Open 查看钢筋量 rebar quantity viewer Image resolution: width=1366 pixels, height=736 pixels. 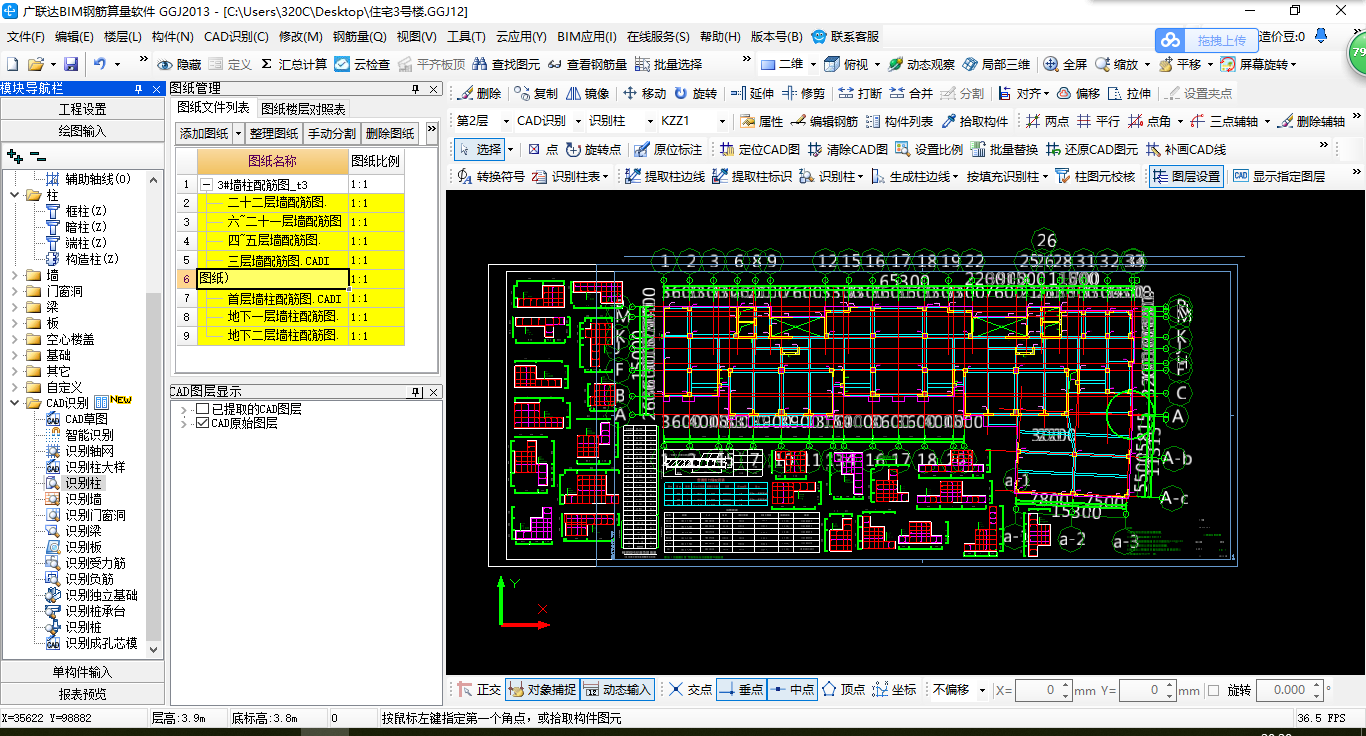(x=588, y=64)
